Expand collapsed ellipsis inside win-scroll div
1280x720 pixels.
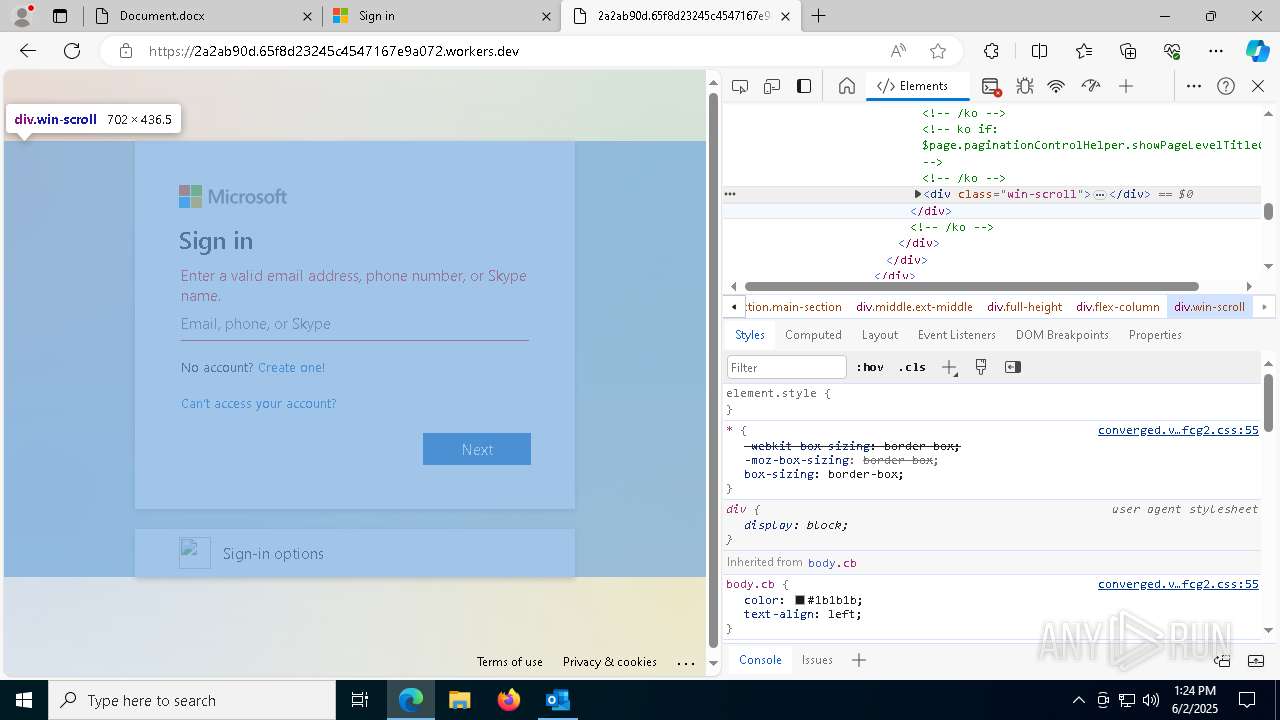(1100, 195)
